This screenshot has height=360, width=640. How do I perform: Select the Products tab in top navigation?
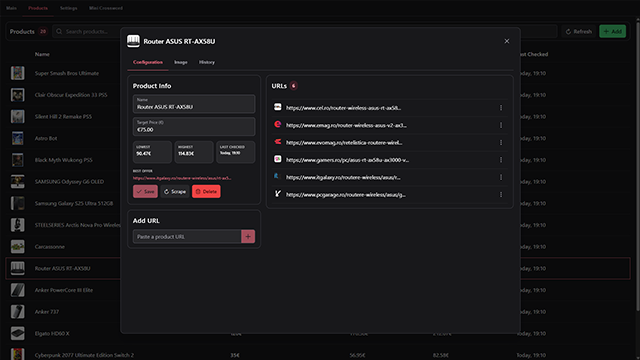click(38, 8)
